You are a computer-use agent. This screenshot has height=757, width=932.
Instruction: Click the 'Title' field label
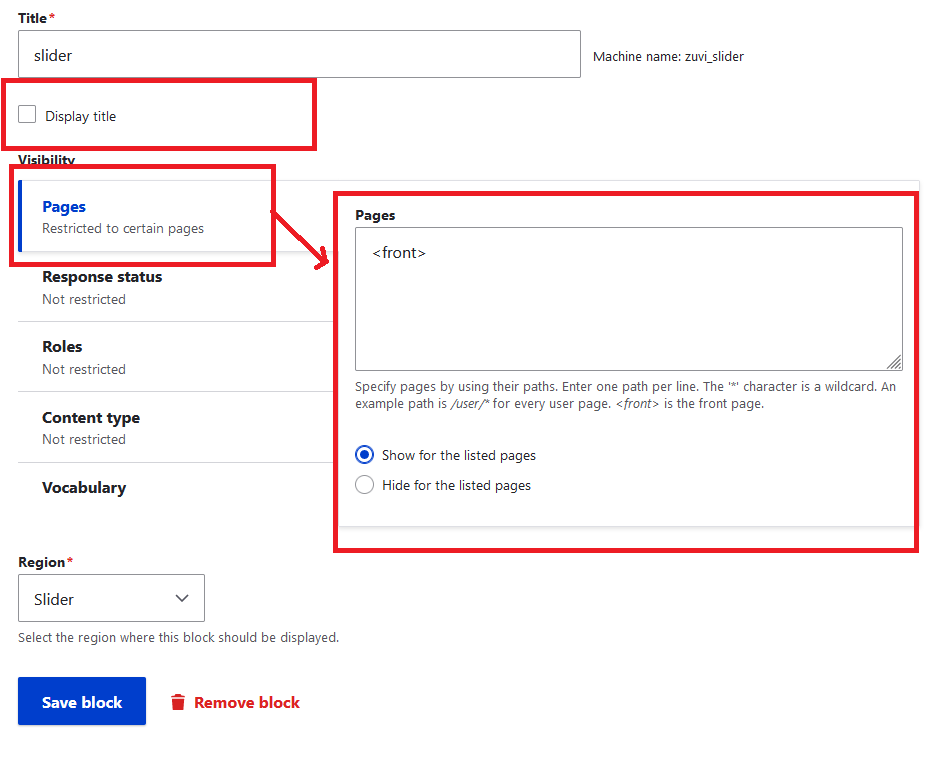click(x=33, y=19)
